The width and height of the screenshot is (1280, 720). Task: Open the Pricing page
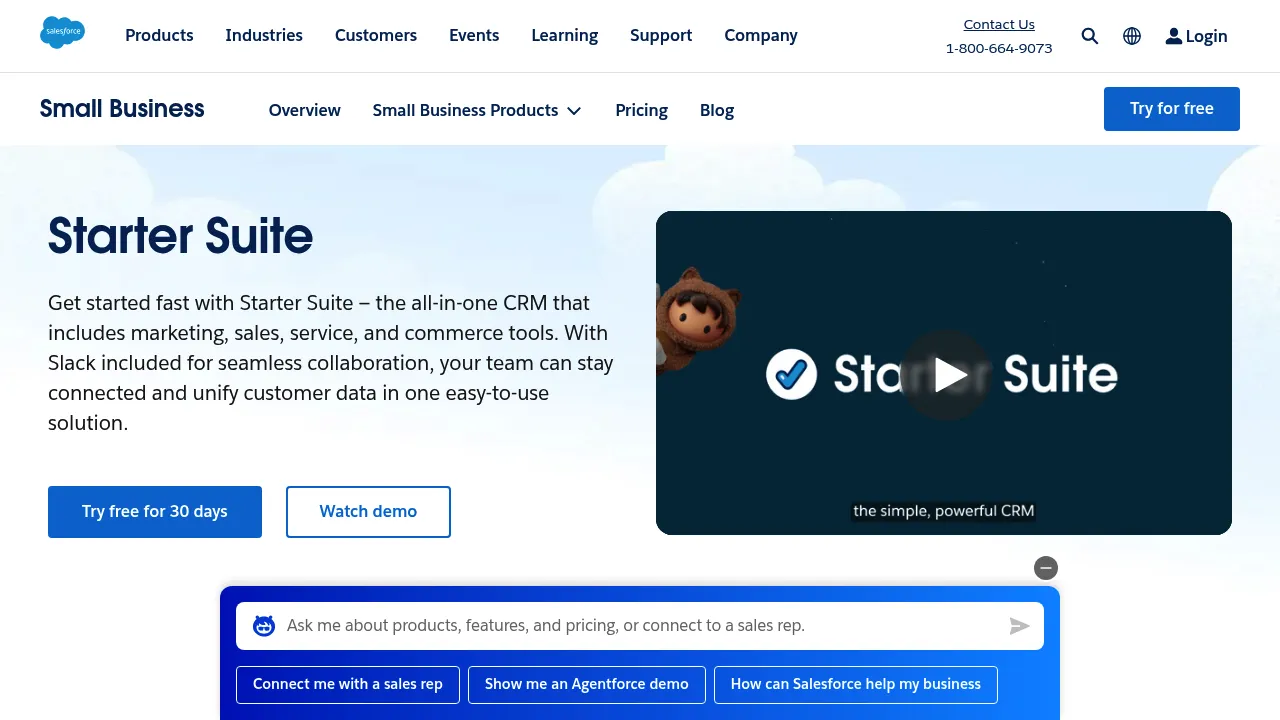click(x=642, y=110)
